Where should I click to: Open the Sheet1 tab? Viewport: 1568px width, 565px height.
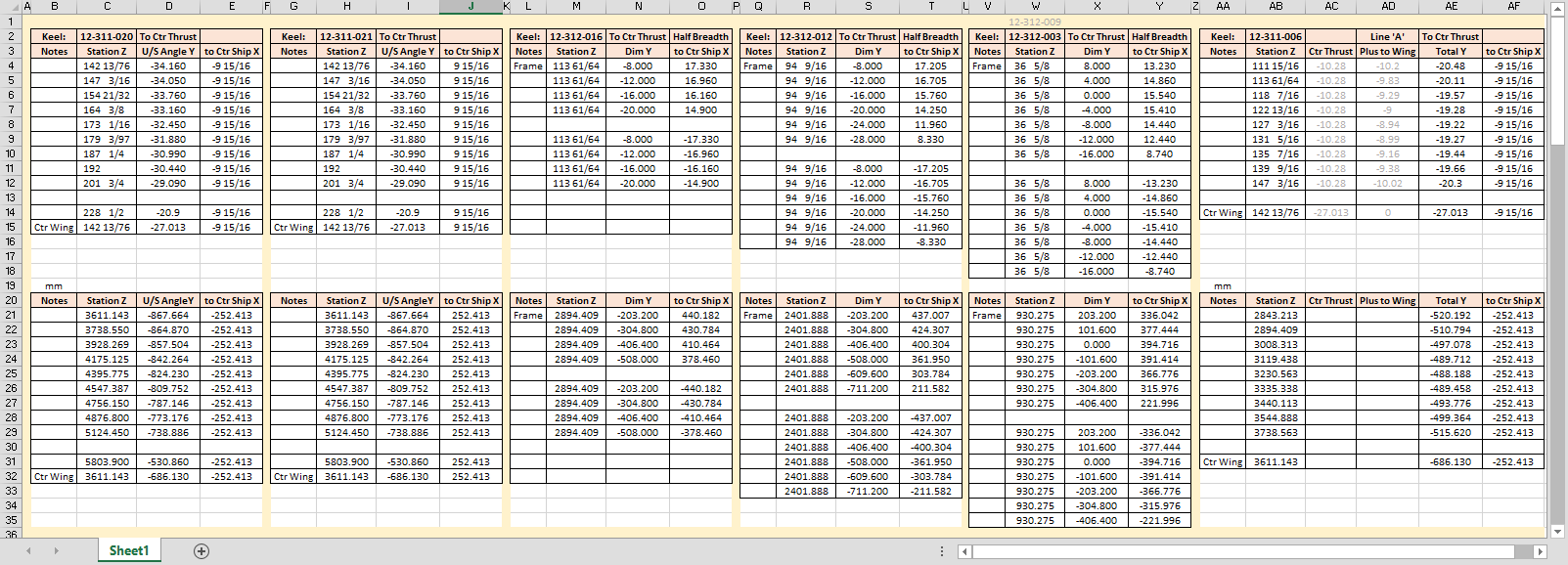pyautogui.click(x=129, y=551)
